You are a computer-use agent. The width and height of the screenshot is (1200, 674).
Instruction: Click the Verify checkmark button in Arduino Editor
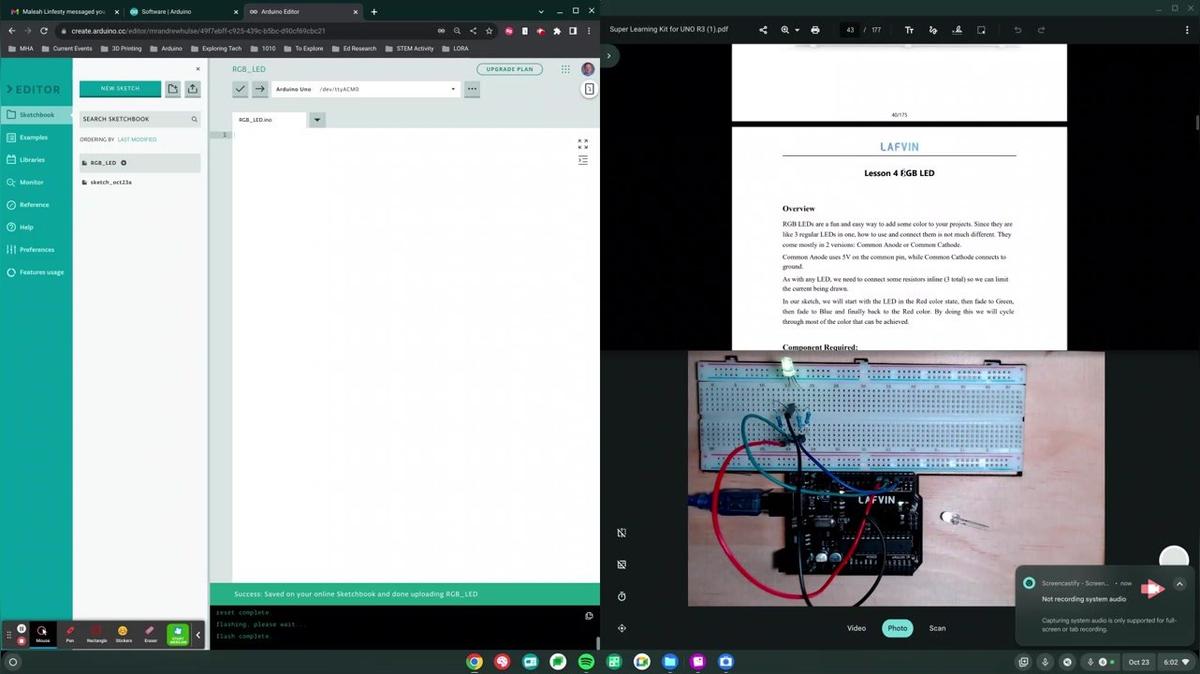tap(240, 89)
